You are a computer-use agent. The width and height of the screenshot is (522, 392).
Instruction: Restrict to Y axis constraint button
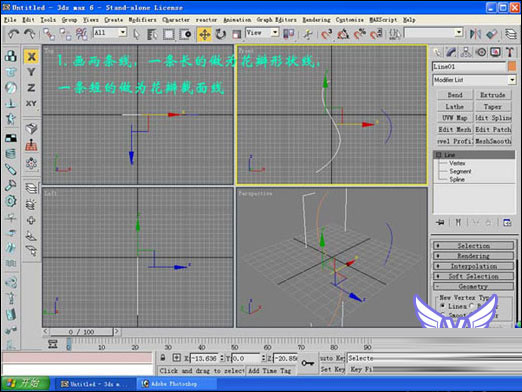(31, 72)
